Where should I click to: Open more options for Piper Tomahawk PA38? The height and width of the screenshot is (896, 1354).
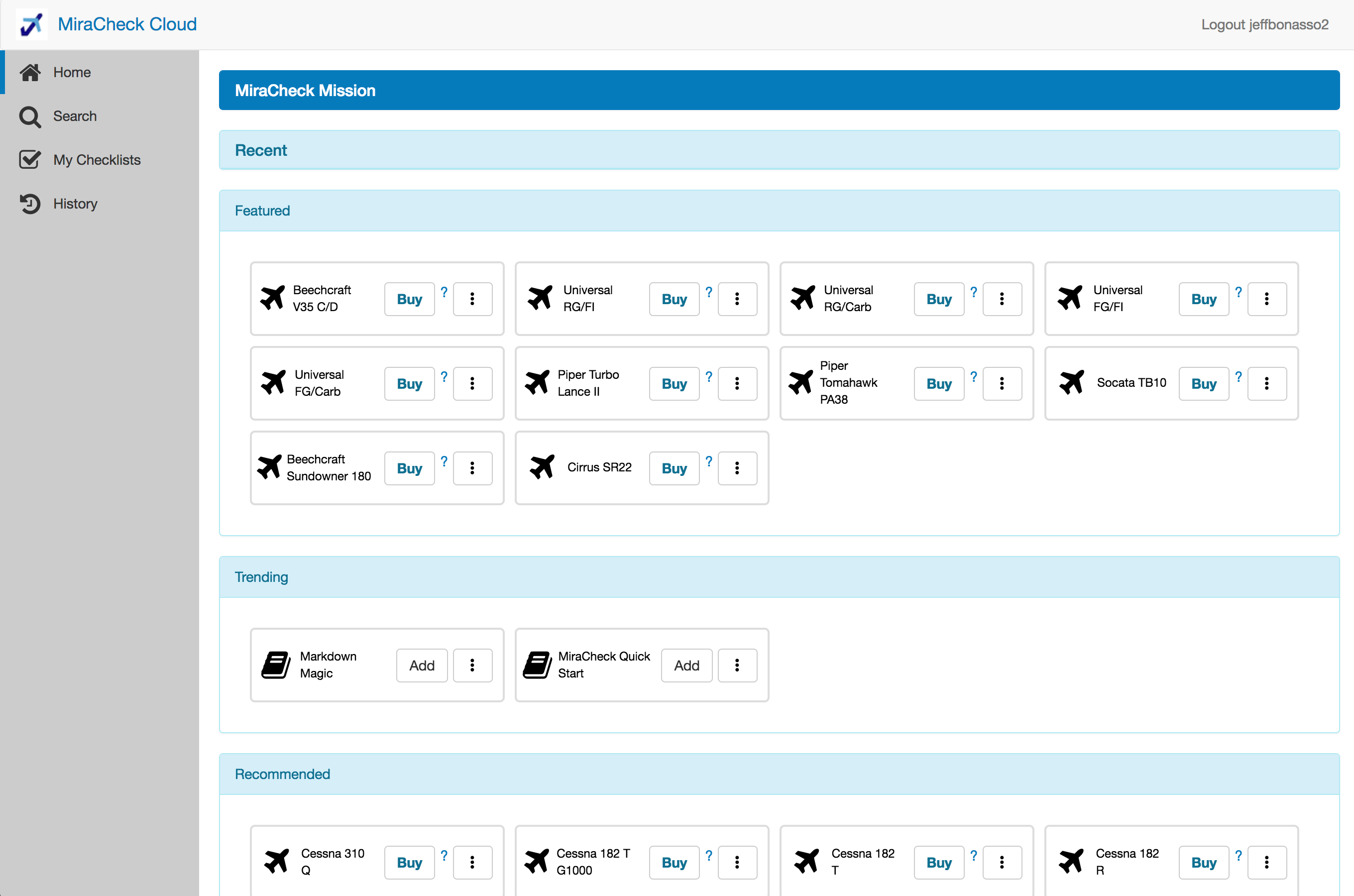pos(1002,383)
